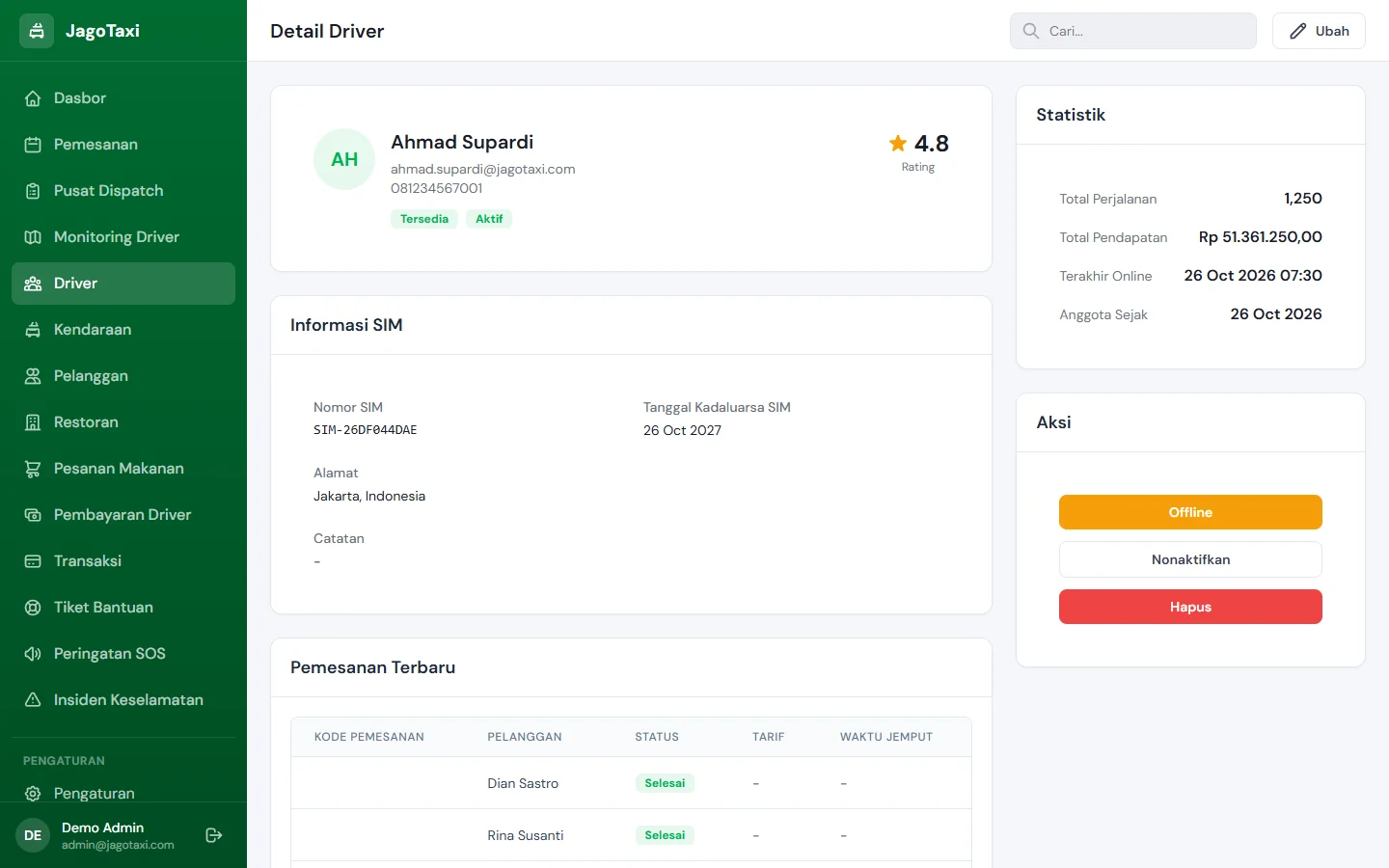Click the red Hapus button
The image size is (1389, 868).
pos(1190,607)
